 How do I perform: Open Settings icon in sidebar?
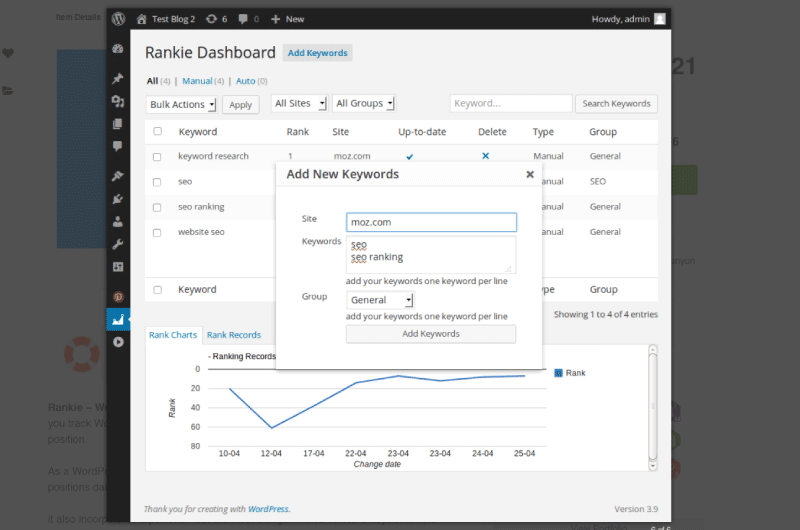click(118, 267)
